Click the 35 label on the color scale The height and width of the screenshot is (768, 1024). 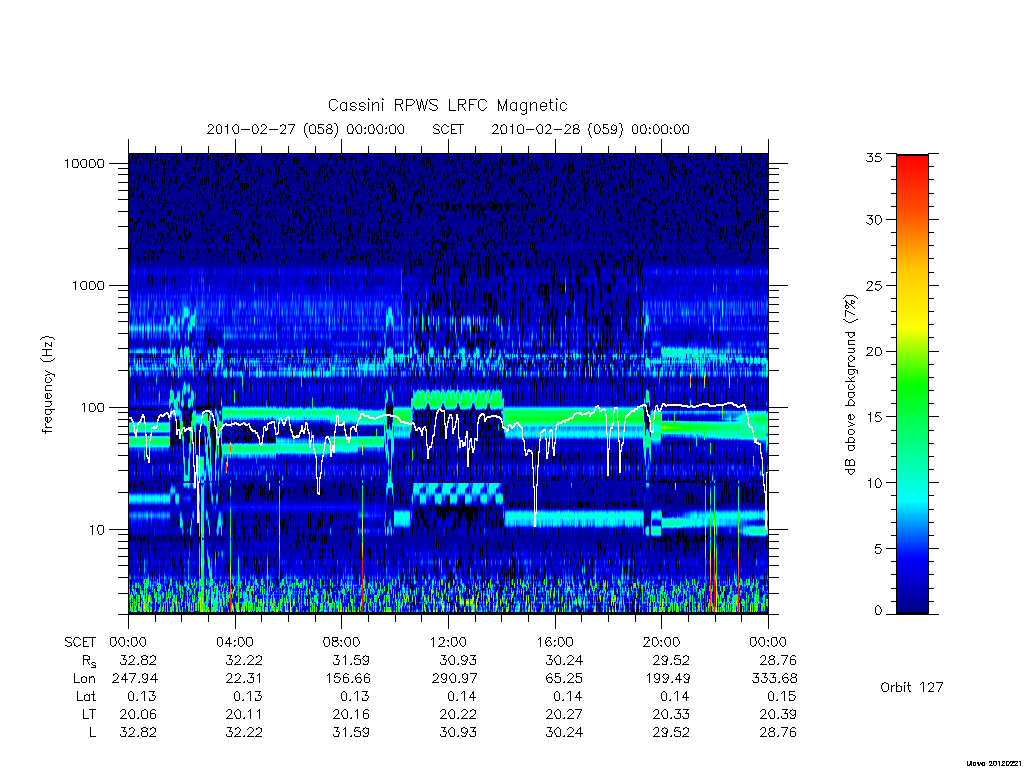pos(873,157)
